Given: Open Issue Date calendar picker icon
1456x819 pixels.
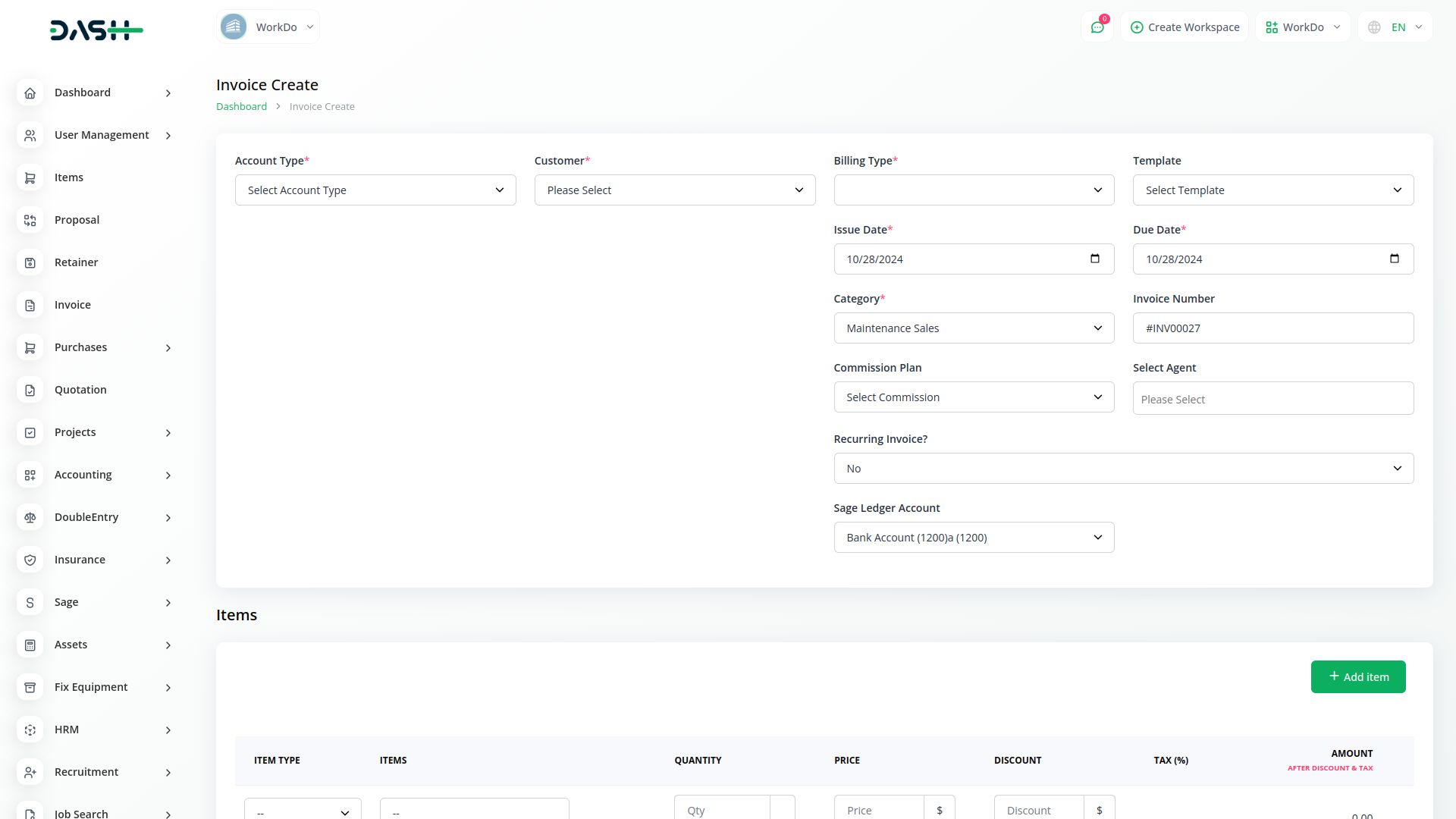Looking at the screenshot, I should coord(1094,259).
